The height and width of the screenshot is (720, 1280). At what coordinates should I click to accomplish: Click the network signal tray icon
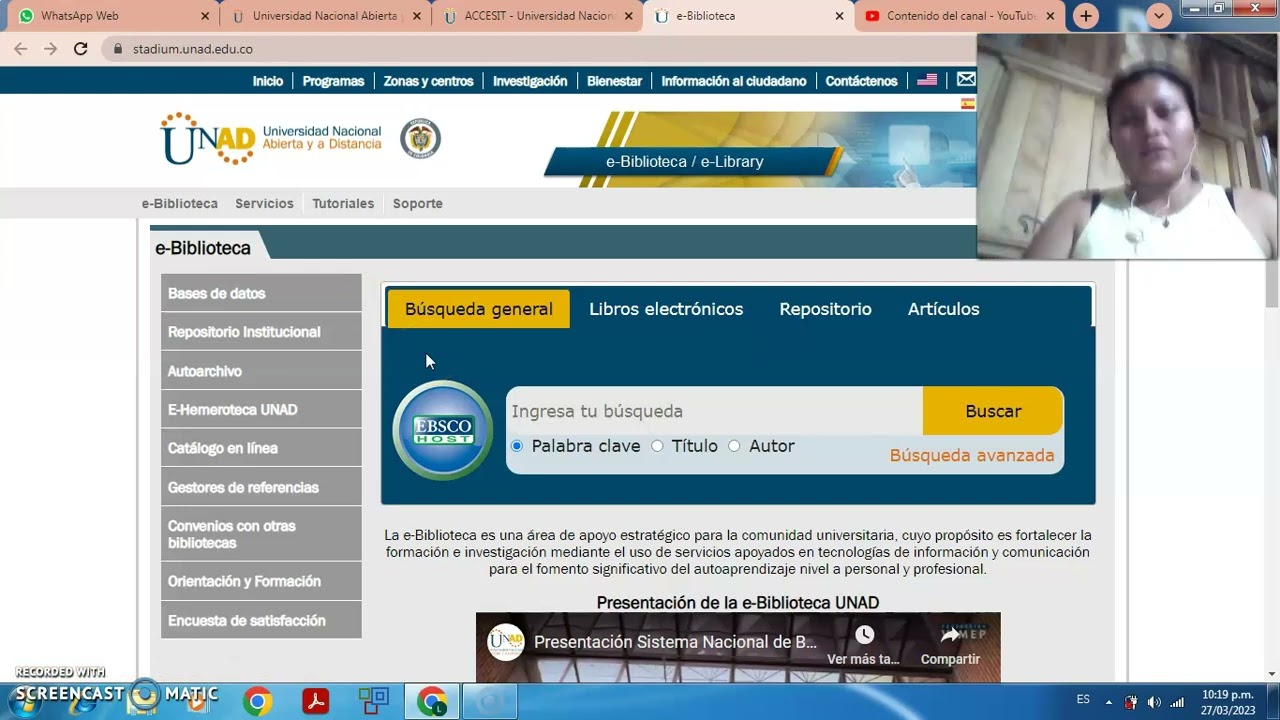(1177, 702)
